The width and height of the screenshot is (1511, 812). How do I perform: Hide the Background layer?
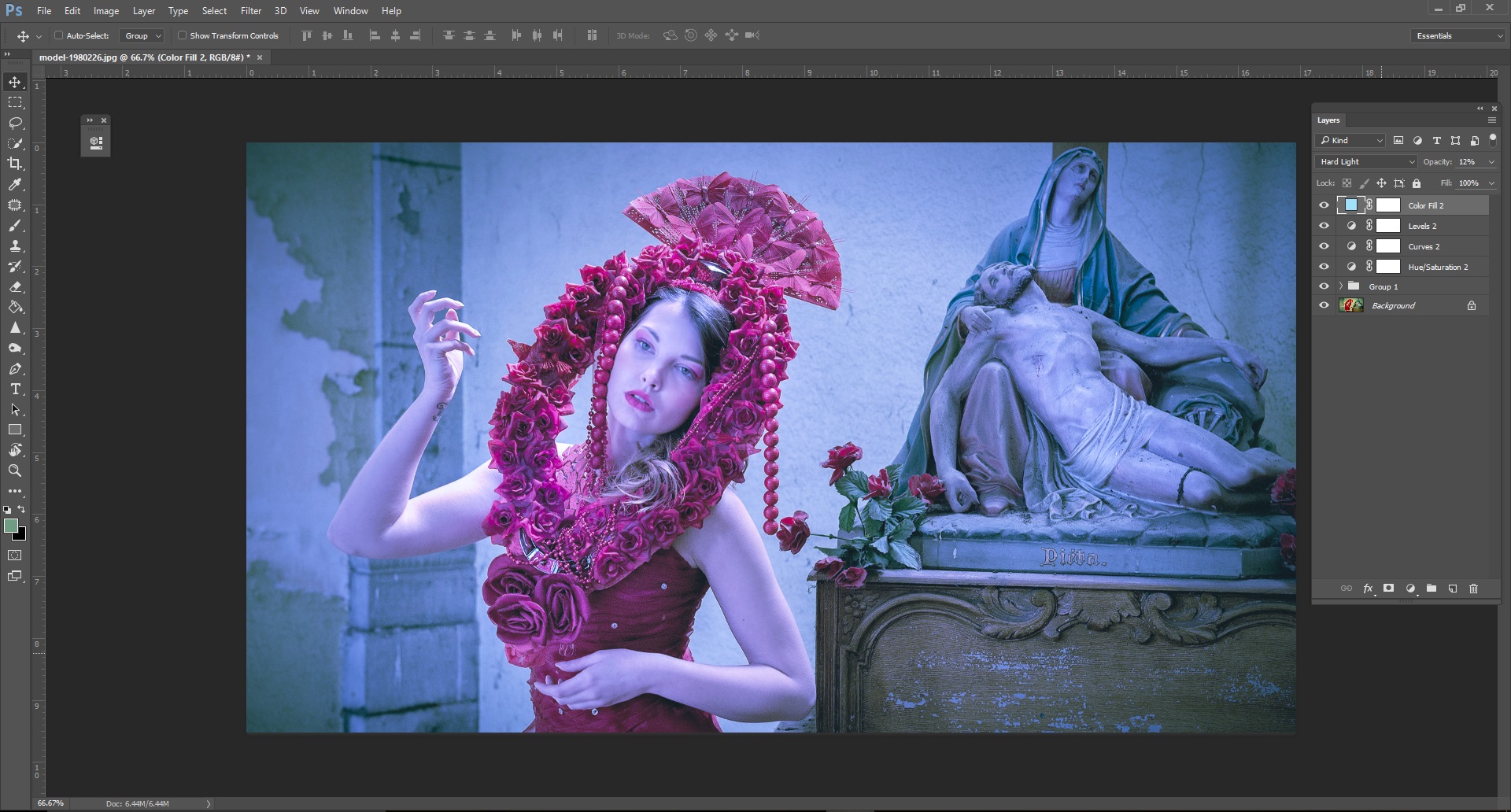[x=1324, y=305]
